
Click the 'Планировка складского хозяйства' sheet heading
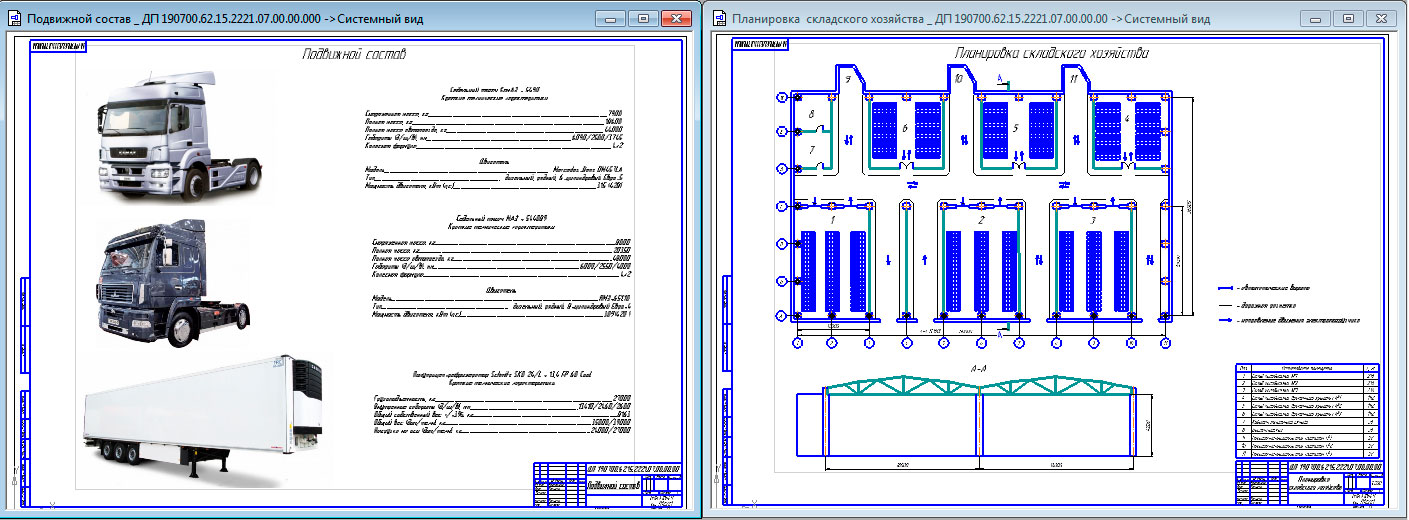1050,53
